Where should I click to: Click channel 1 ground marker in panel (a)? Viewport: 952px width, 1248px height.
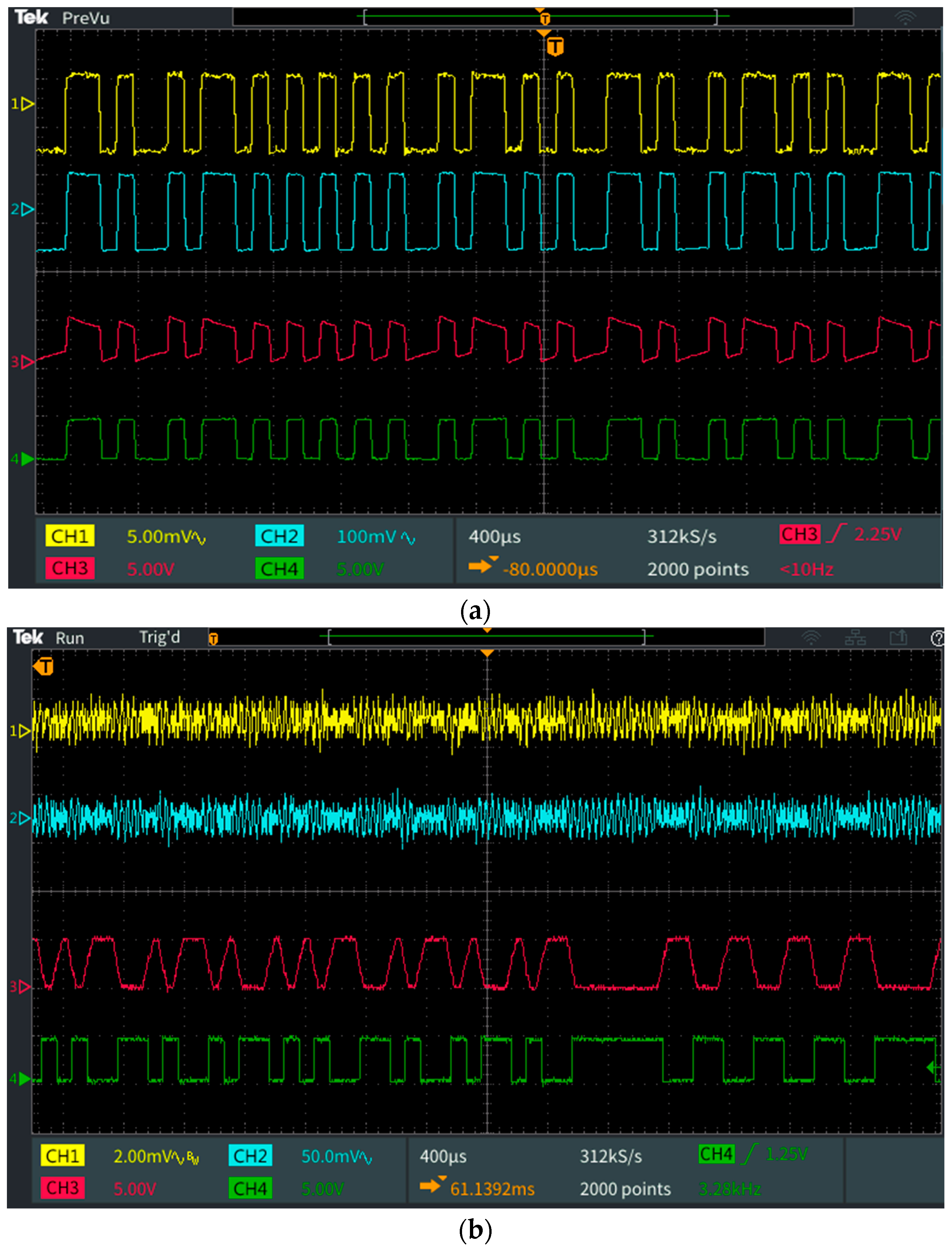pos(22,104)
